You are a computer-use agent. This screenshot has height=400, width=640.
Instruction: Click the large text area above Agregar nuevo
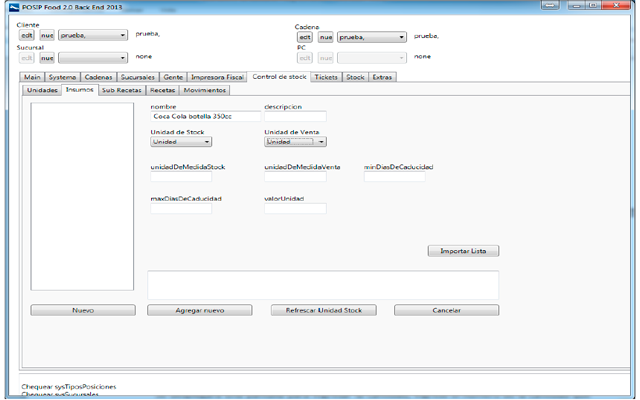(x=323, y=285)
